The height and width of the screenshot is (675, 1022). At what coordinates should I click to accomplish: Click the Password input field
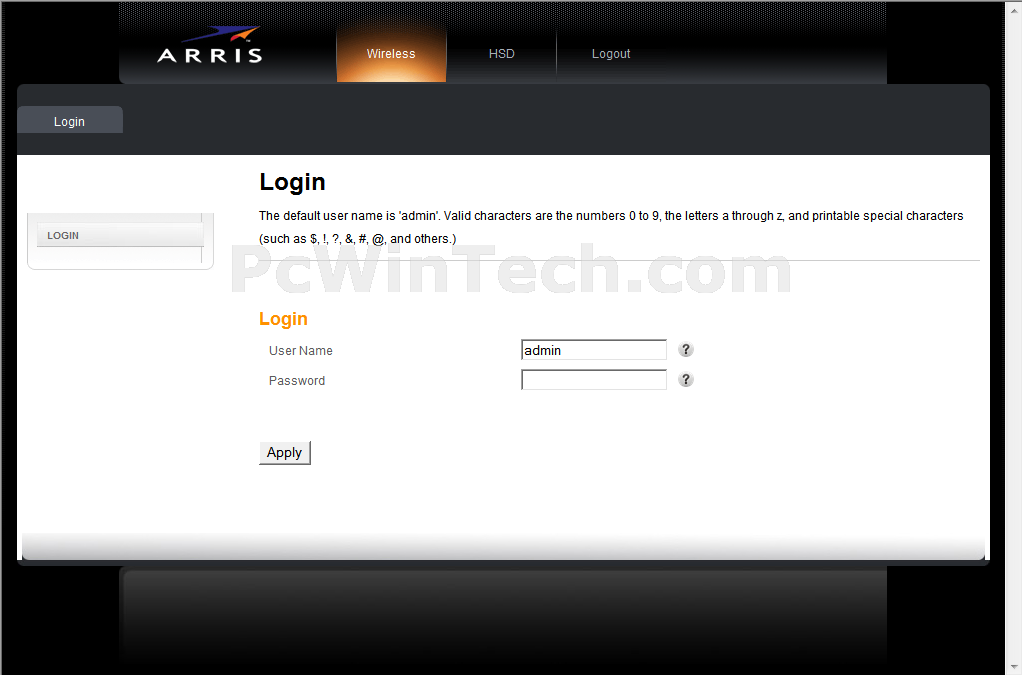click(x=594, y=380)
